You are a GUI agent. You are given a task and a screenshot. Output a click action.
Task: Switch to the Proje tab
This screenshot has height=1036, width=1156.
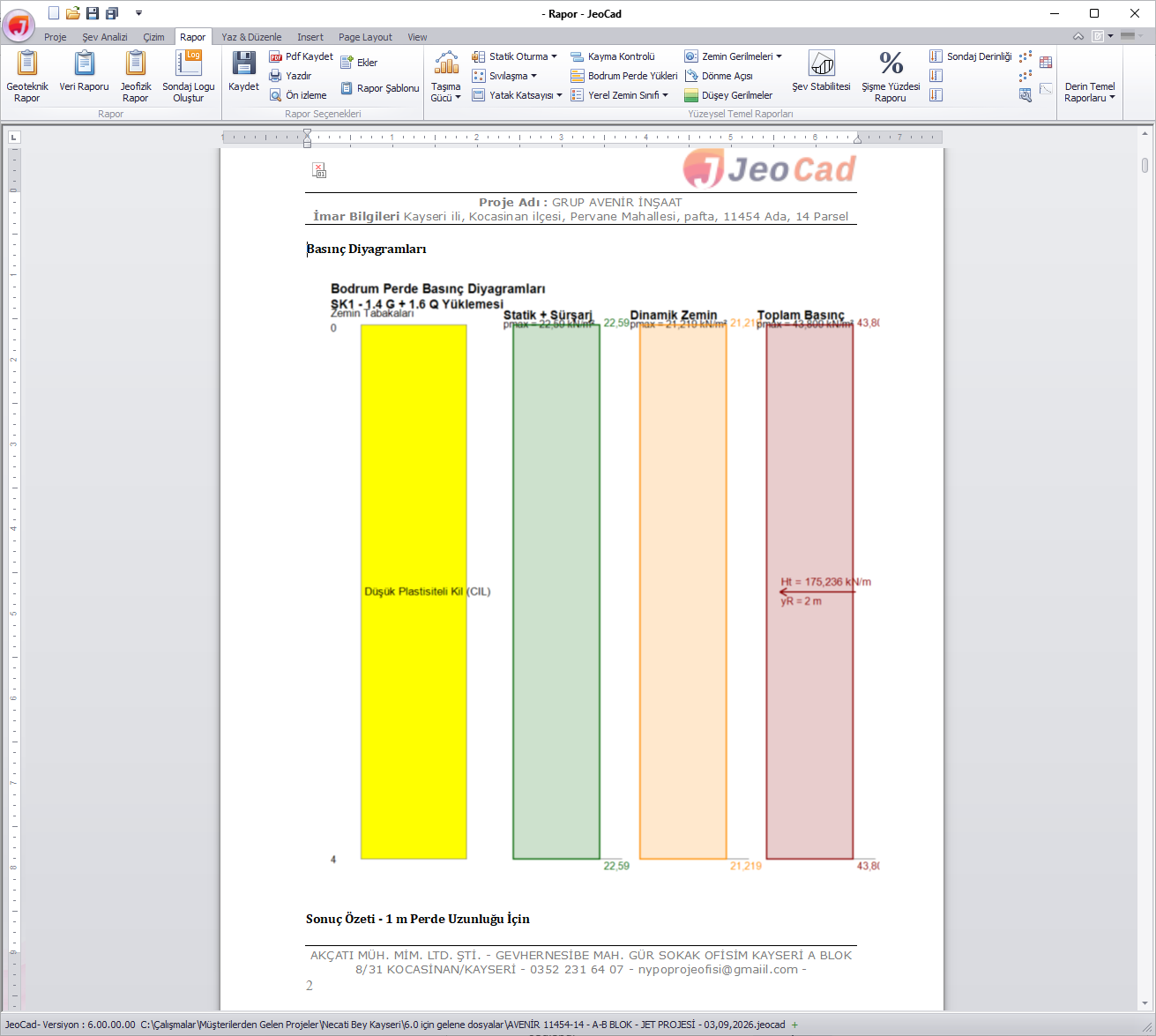[x=56, y=37]
